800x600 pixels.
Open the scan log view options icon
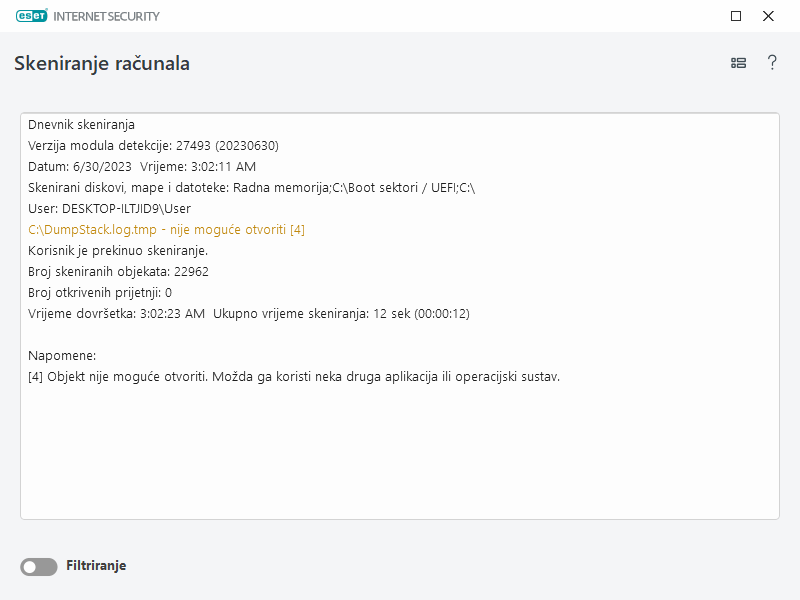click(738, 63)
